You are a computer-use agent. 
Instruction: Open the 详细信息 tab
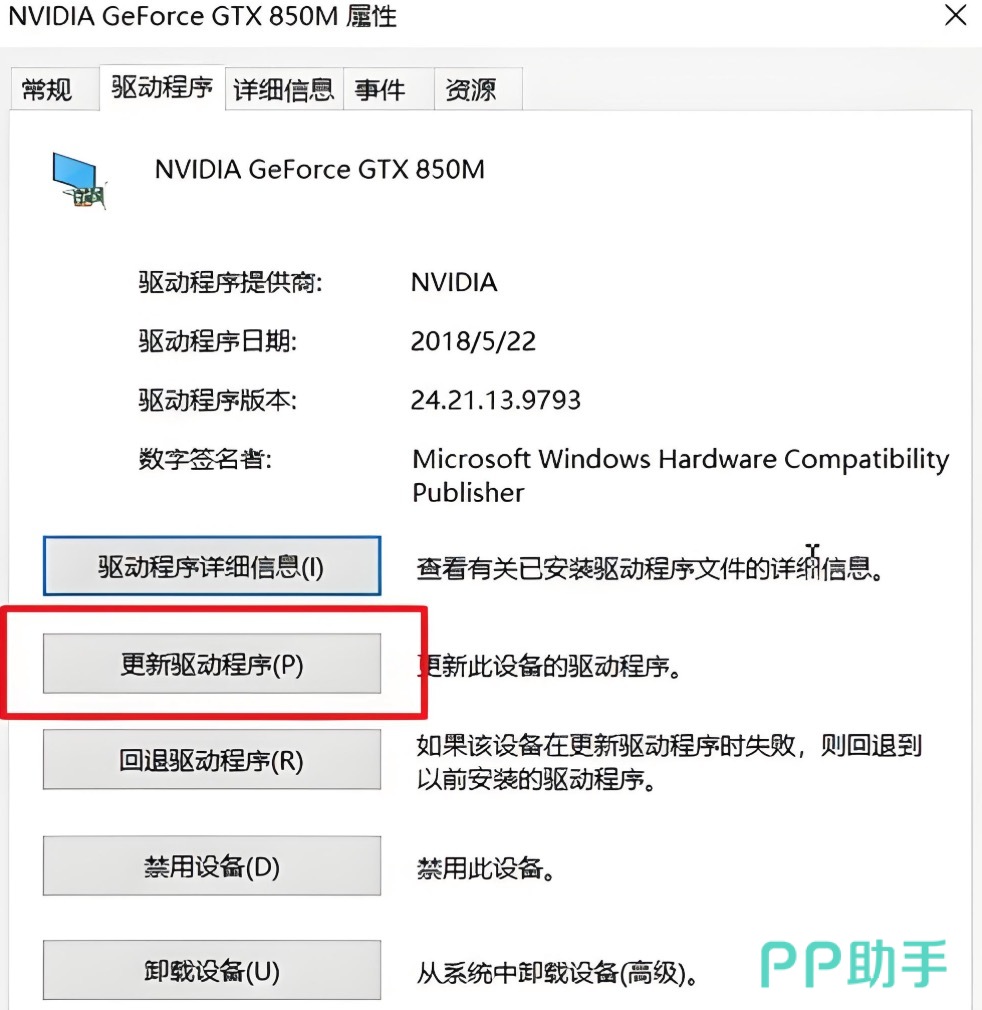(x=283, y=90)
